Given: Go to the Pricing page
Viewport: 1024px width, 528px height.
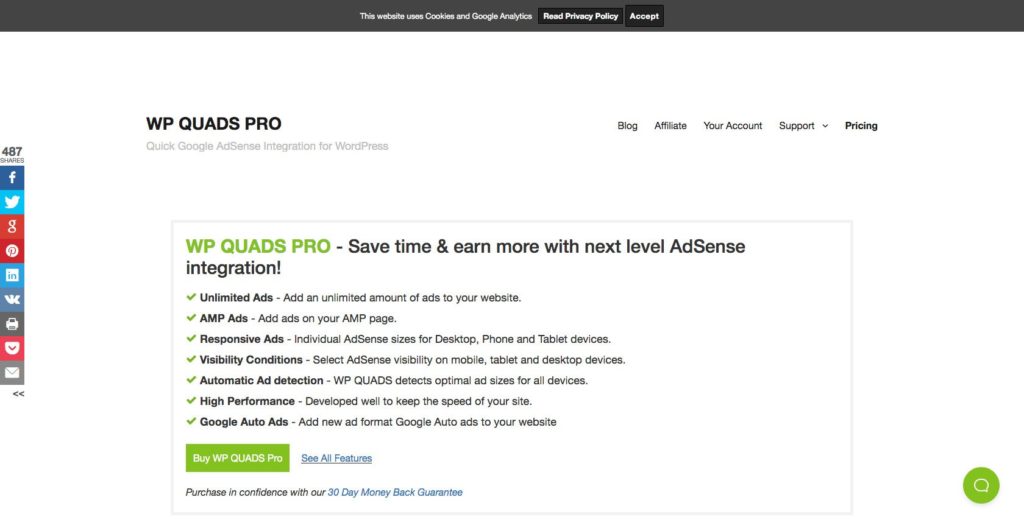Looking at the screenshot, I should pyautogui.click(x=861, y=125).
